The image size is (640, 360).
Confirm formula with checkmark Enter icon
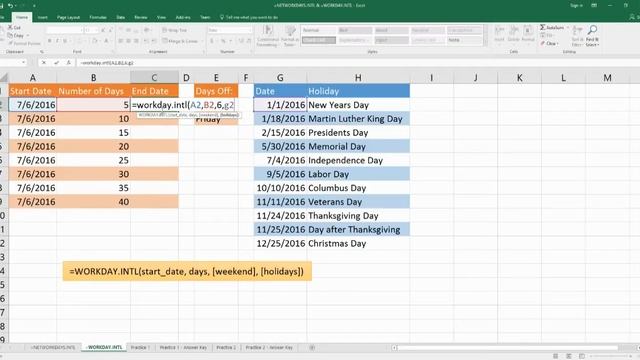click(x=56, y=63)
